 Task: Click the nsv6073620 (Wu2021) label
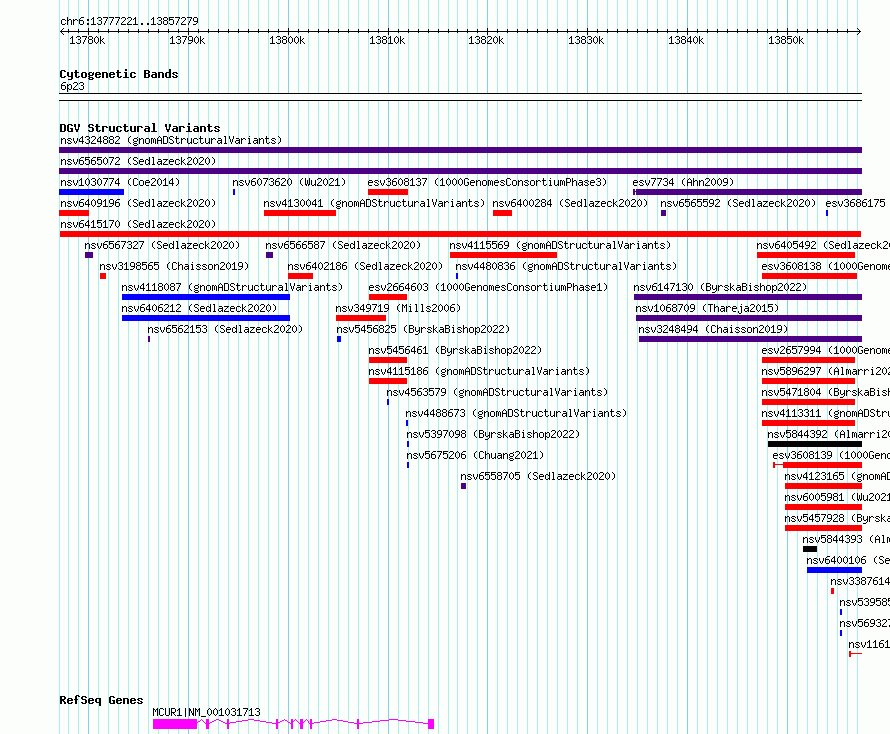point(289,182)
